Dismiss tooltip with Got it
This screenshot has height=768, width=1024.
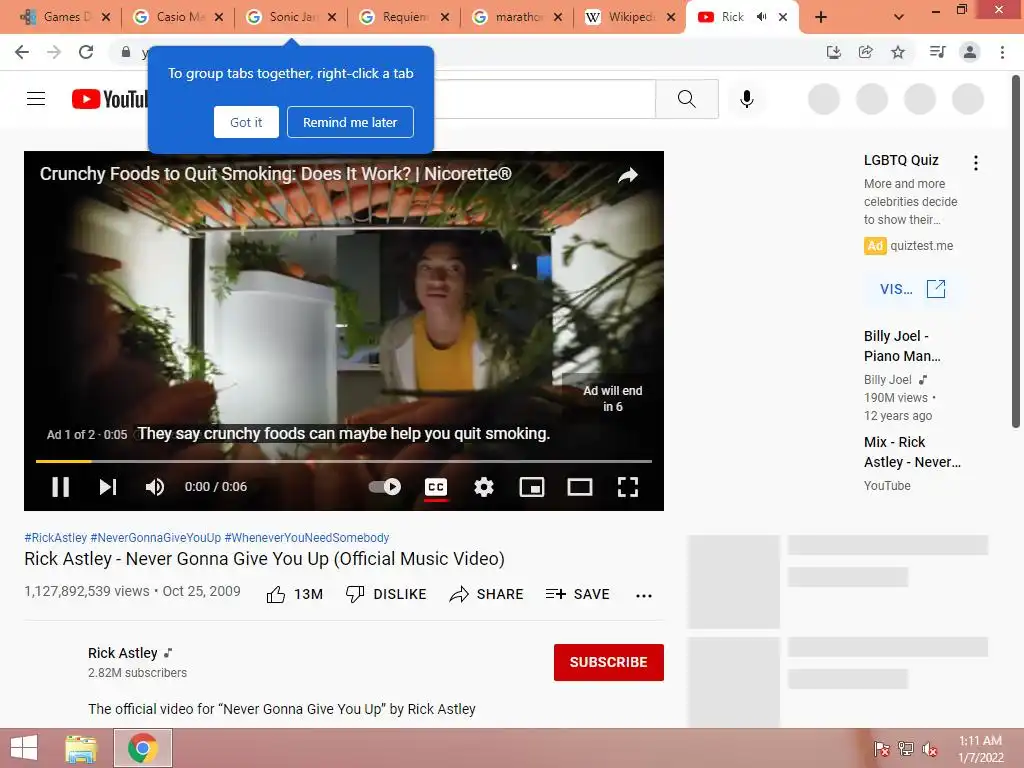click(x=246, y=122)
